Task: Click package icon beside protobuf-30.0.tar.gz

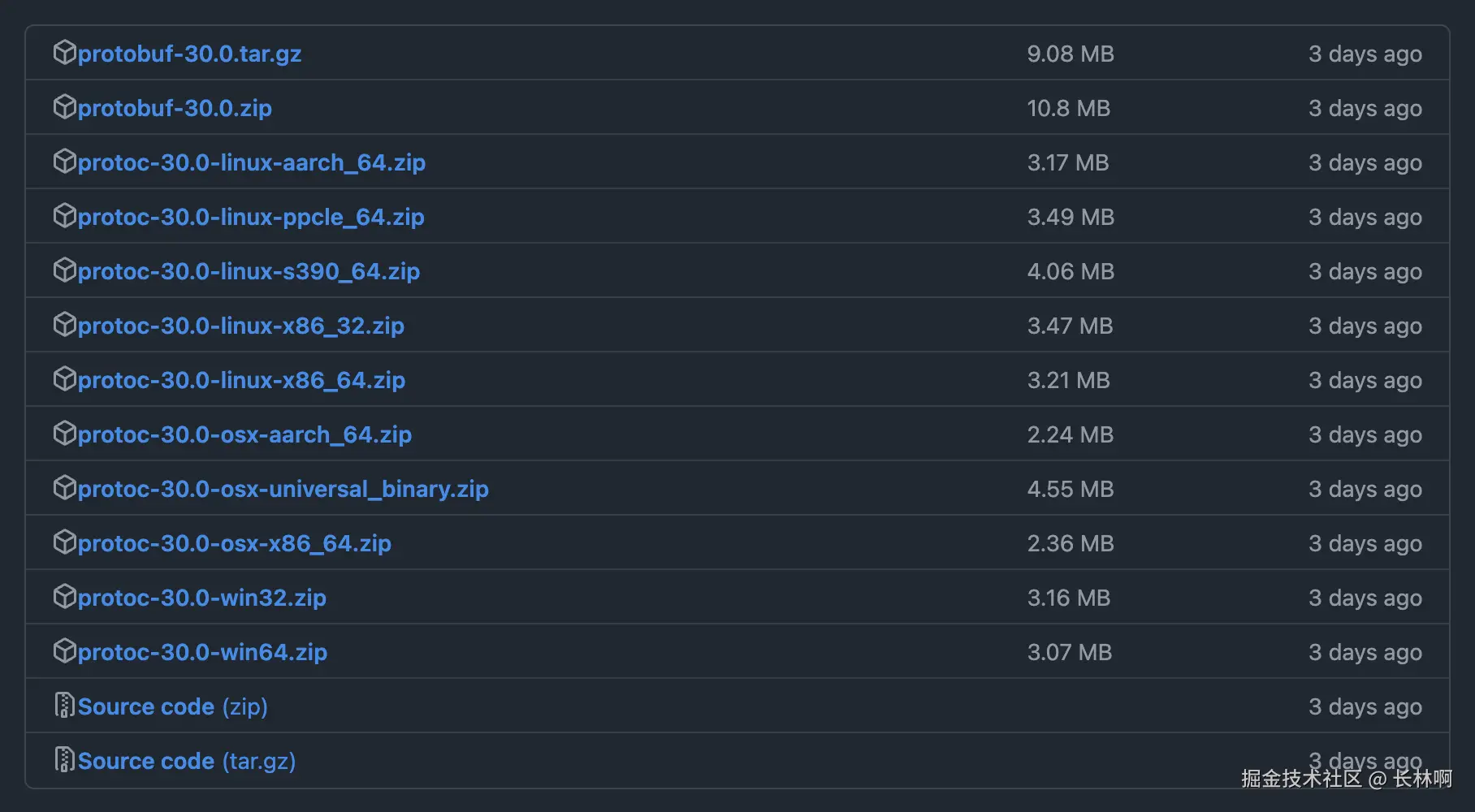Action: 64,53
